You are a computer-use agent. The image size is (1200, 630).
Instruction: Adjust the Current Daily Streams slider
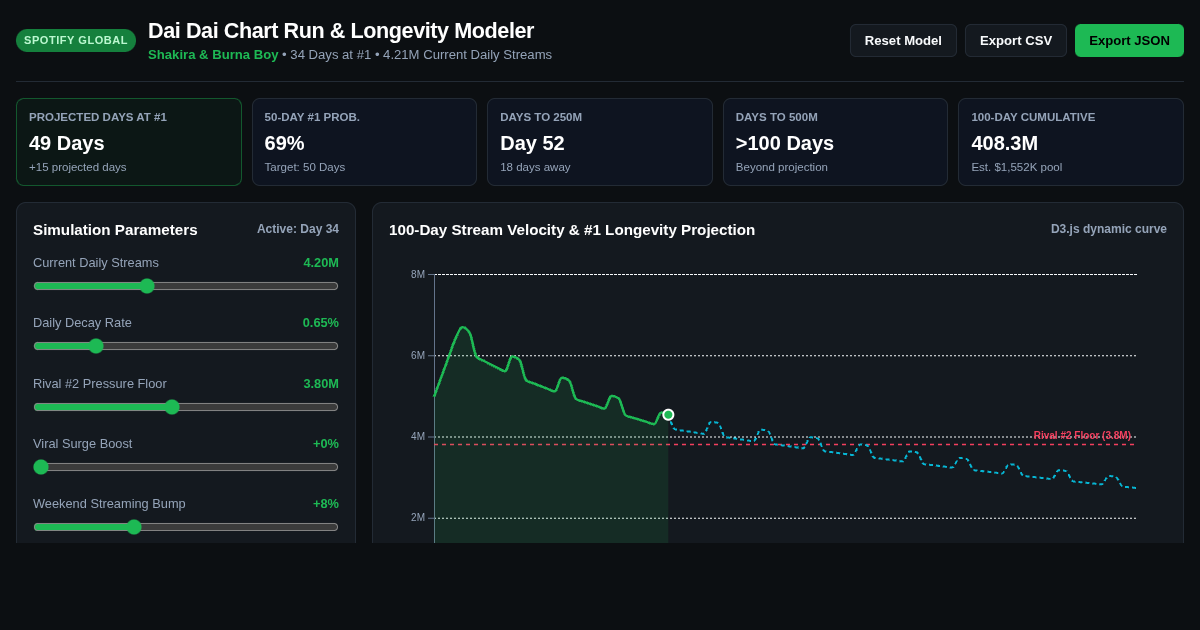[186, 286]
